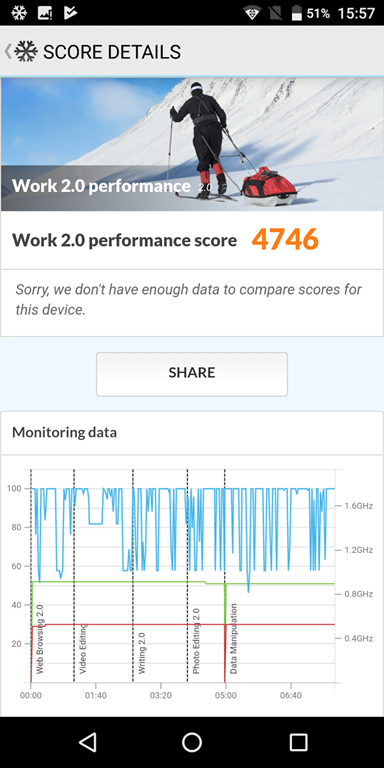Tap the Work 2.0 performance banner image
The width and height of the screenshot is (384, 768).
pos(192,144)
